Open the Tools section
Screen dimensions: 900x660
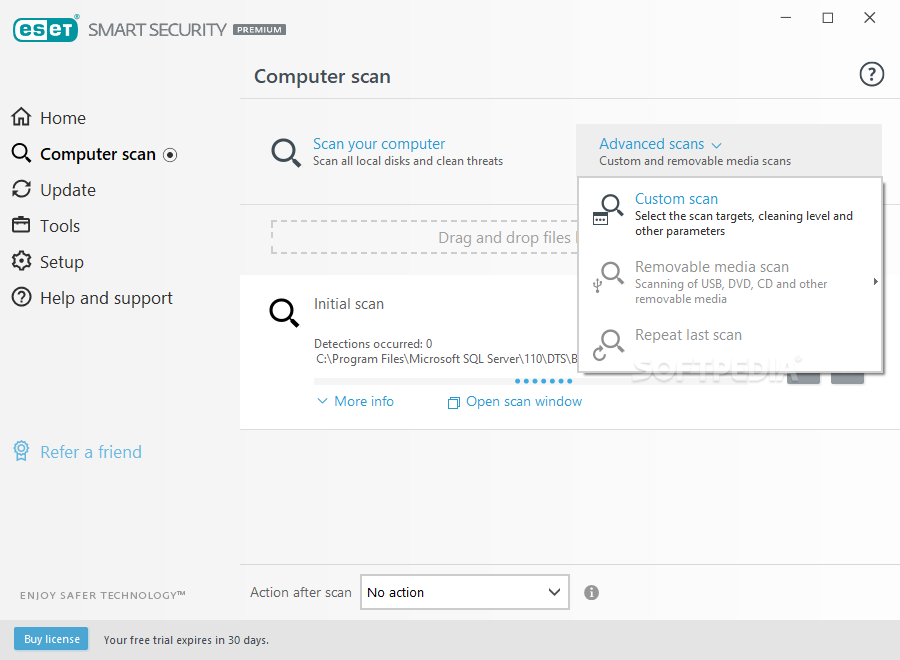coord(60,226)
